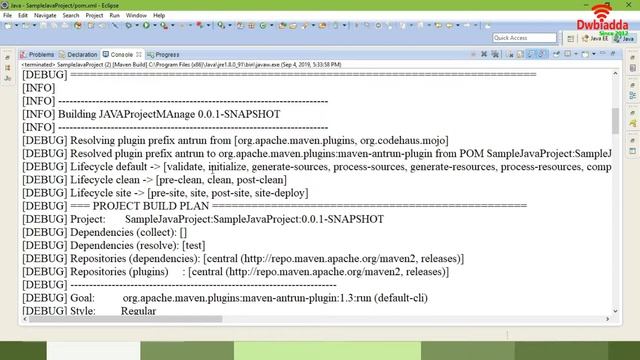Close the Console tab

(139, 54)
